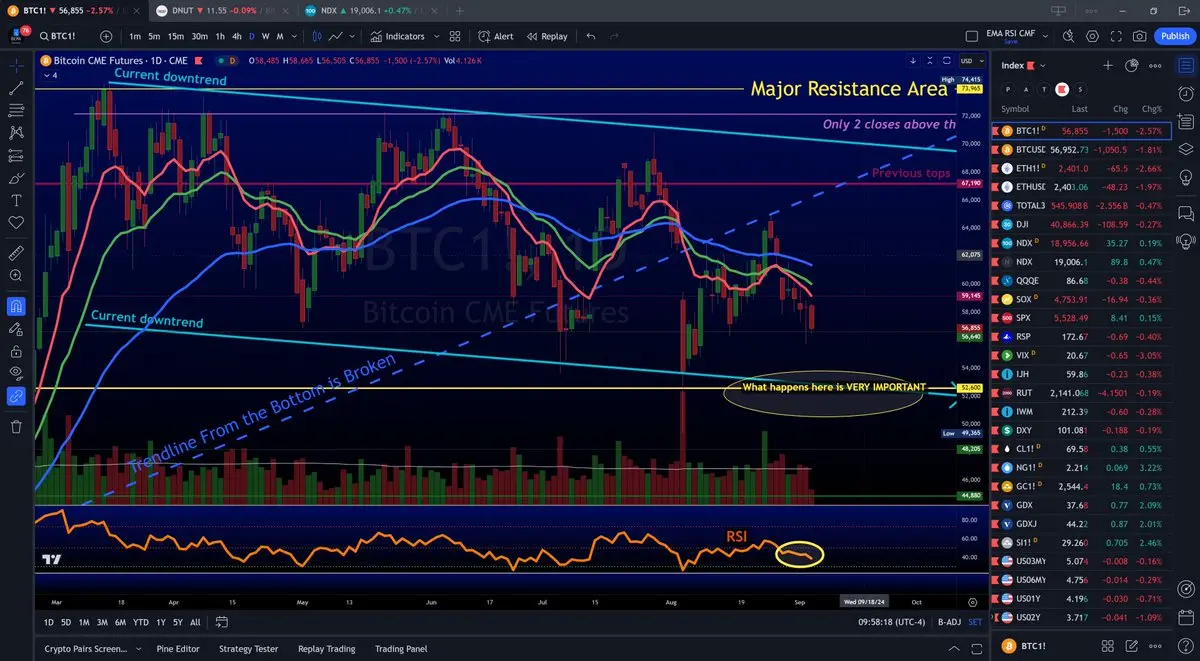Viewport: 1200px width, 661px height.
Task: Activate the zoom in tool
Action: pos(16,275)
